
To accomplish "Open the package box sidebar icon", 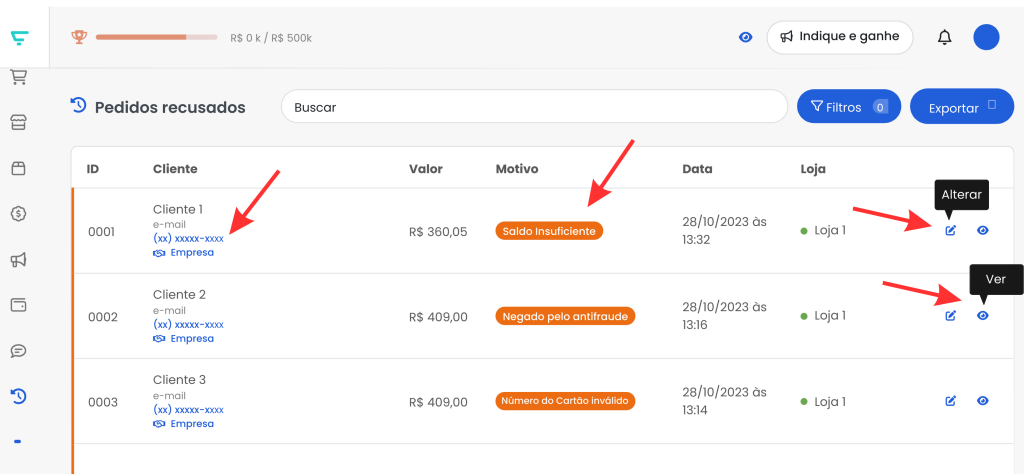I will (x=19, y=168).
